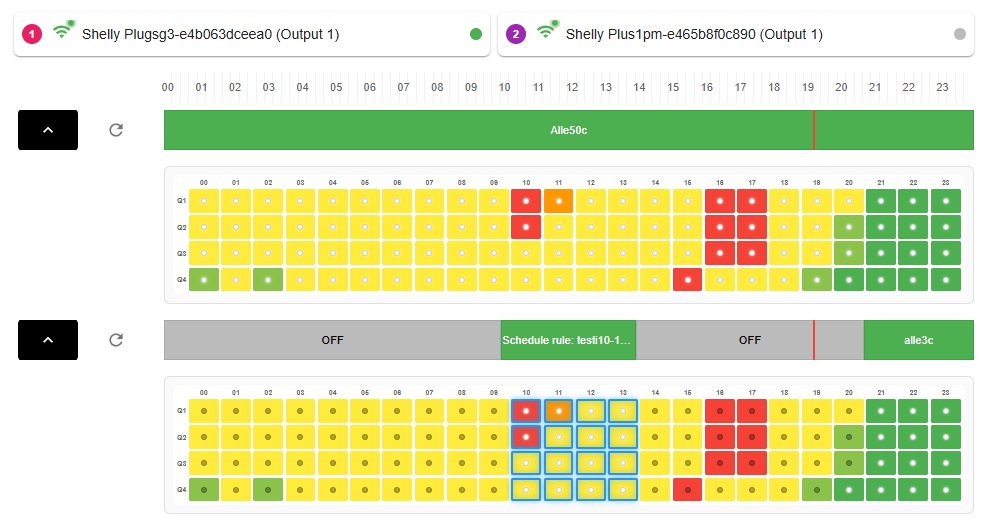
Task: Click green status dot on Shelly Plugsg3 card
Action: pyautogui.click(x=476, y=34)
